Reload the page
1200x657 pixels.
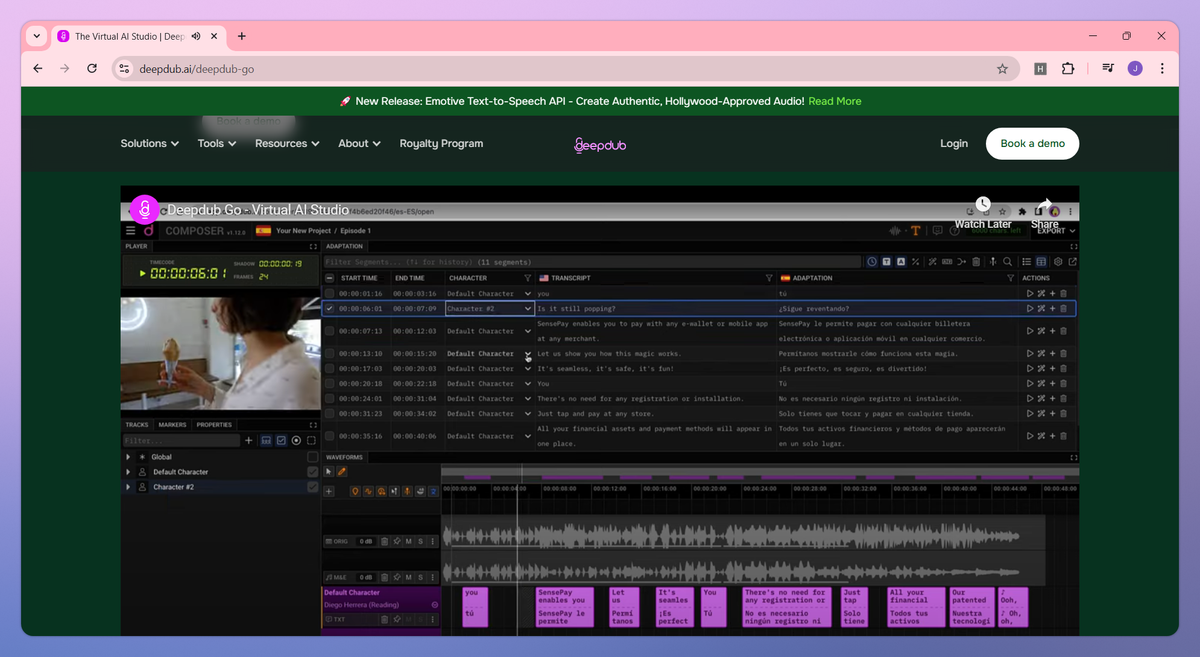(x=92, y=69)
